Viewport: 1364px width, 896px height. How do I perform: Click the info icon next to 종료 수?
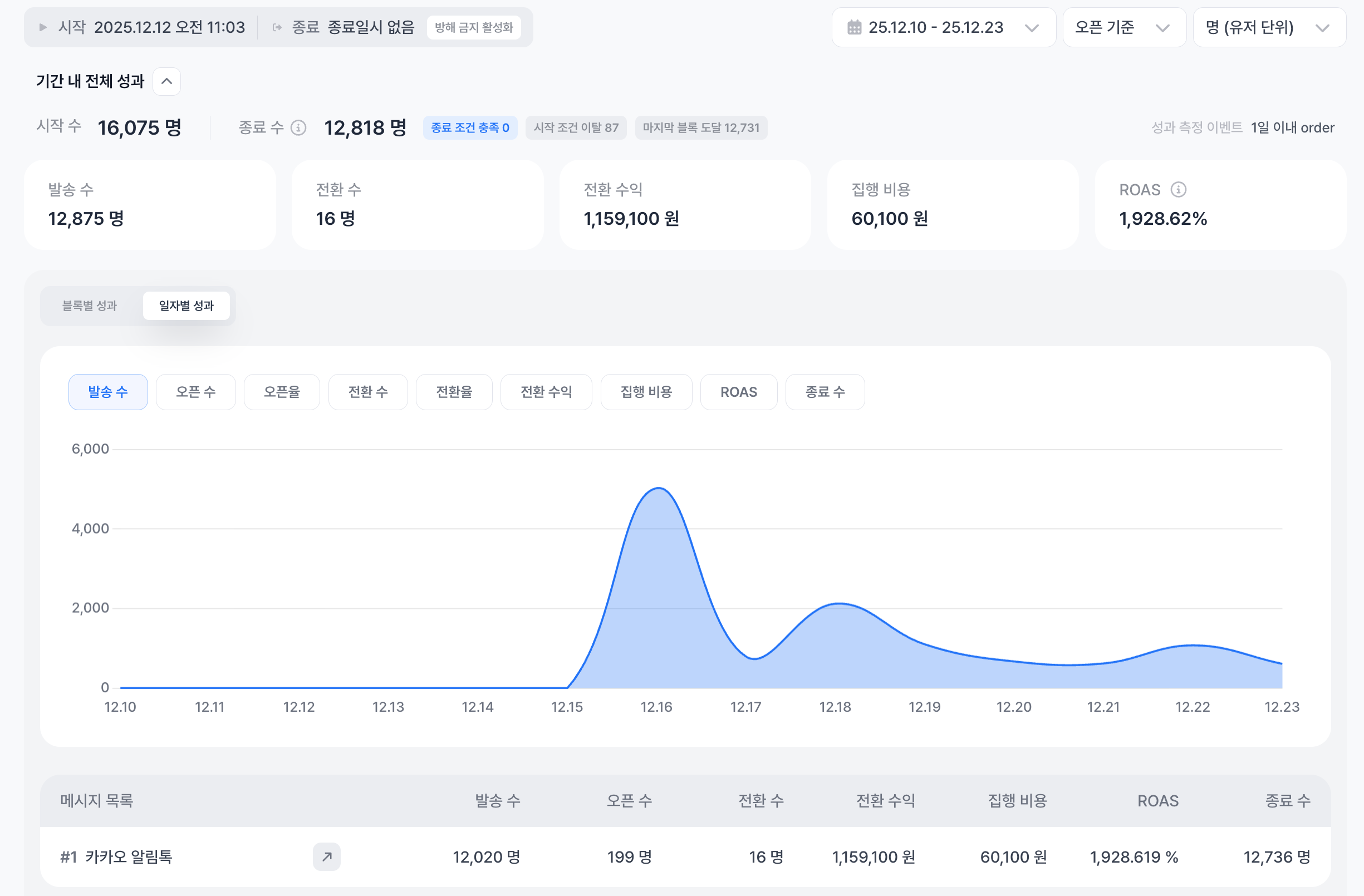(x=298, y=127)
